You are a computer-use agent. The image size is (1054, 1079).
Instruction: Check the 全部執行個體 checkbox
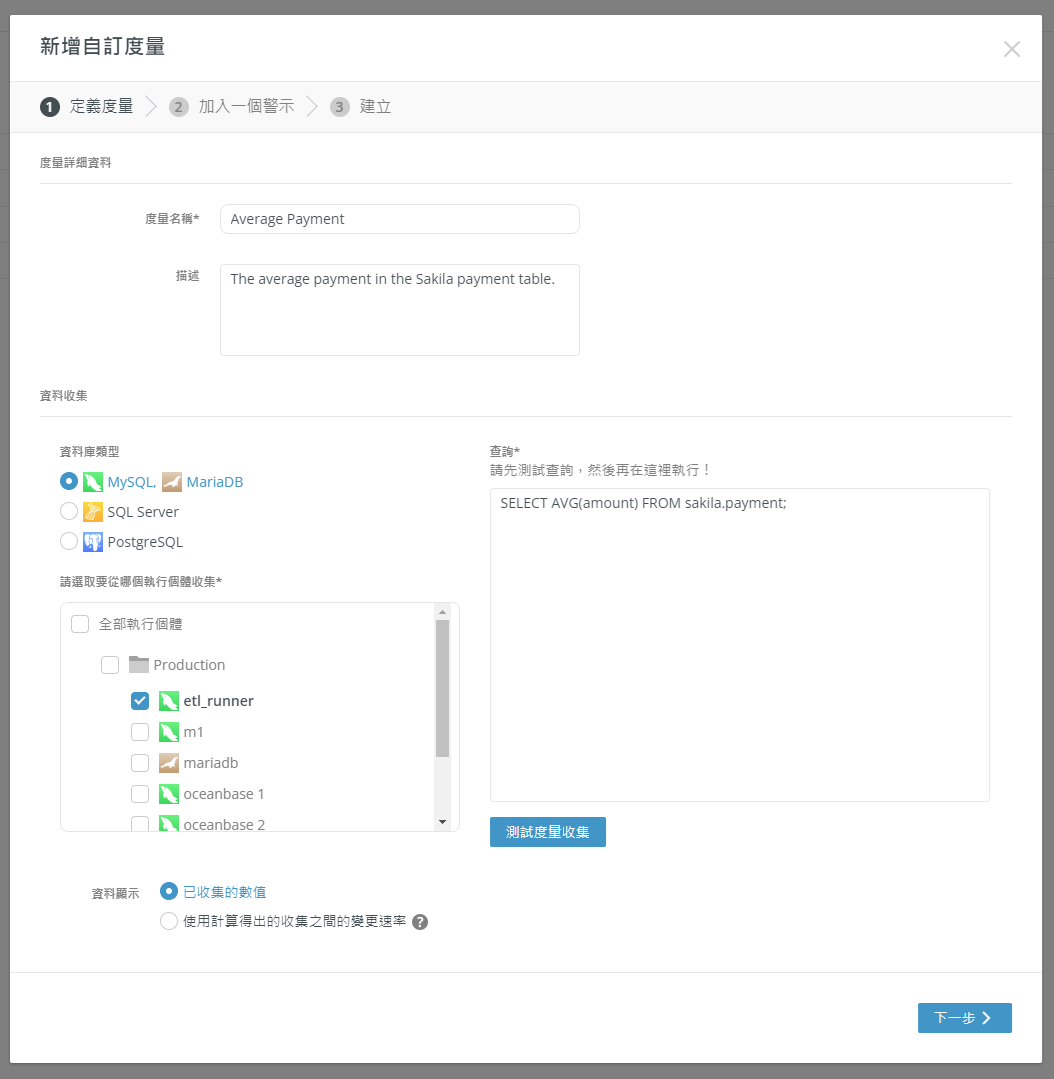pyautogui.click(x=80, y=624)
